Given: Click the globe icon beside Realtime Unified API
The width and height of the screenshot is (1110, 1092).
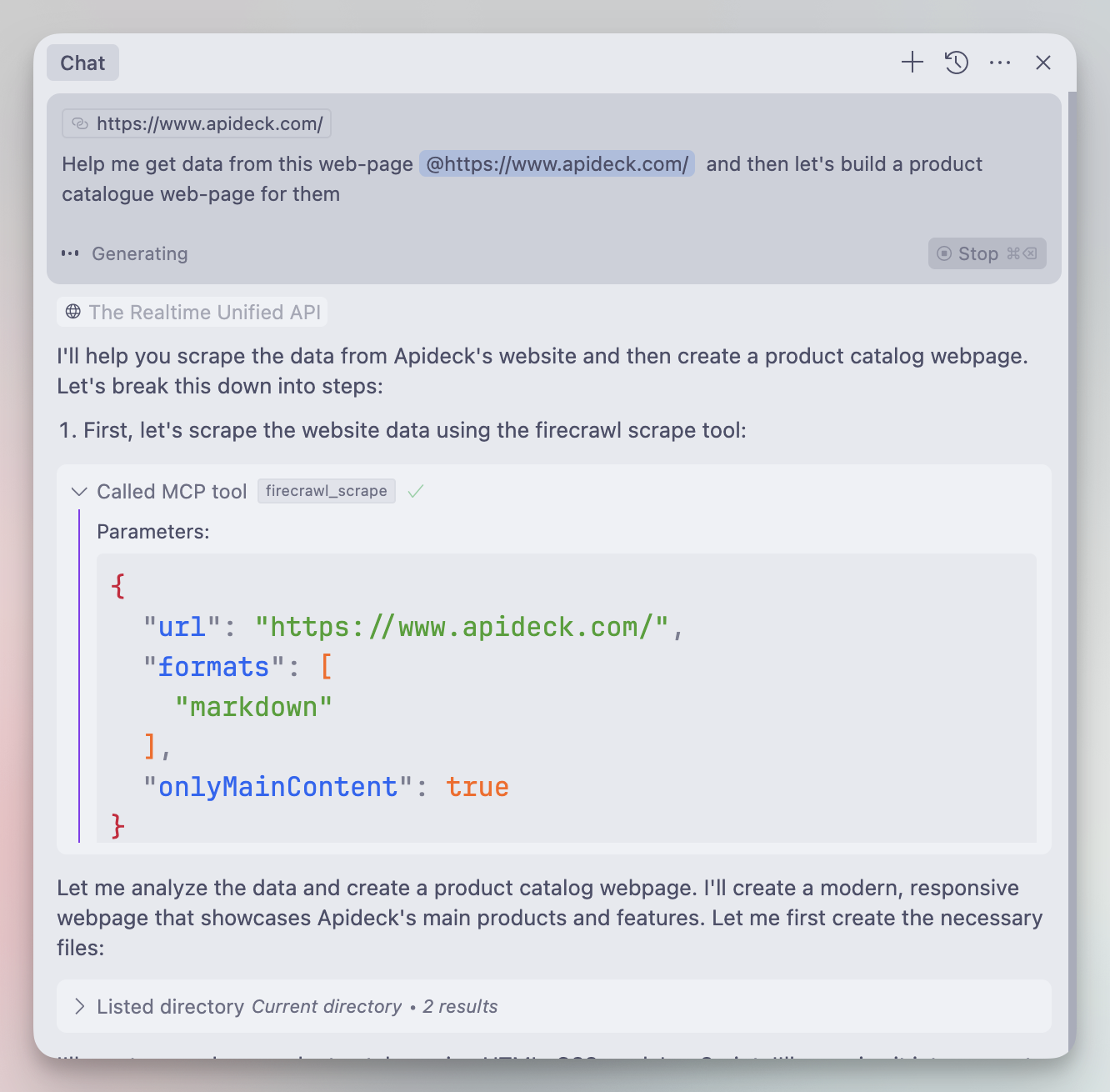Looking at the screenshot, I should pyautogui.click(x=73, y=312).
